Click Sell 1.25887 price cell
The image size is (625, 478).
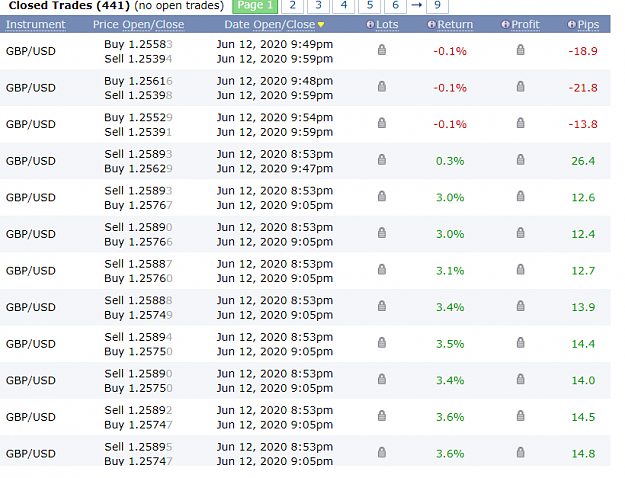(138, 264)
